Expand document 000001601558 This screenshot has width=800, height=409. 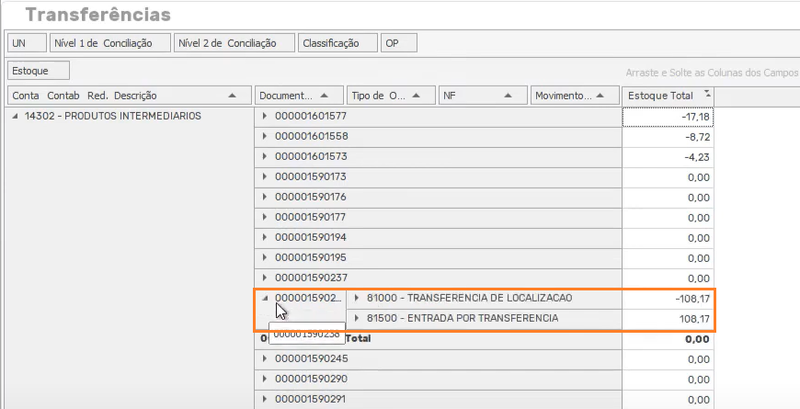click(264, 137)
